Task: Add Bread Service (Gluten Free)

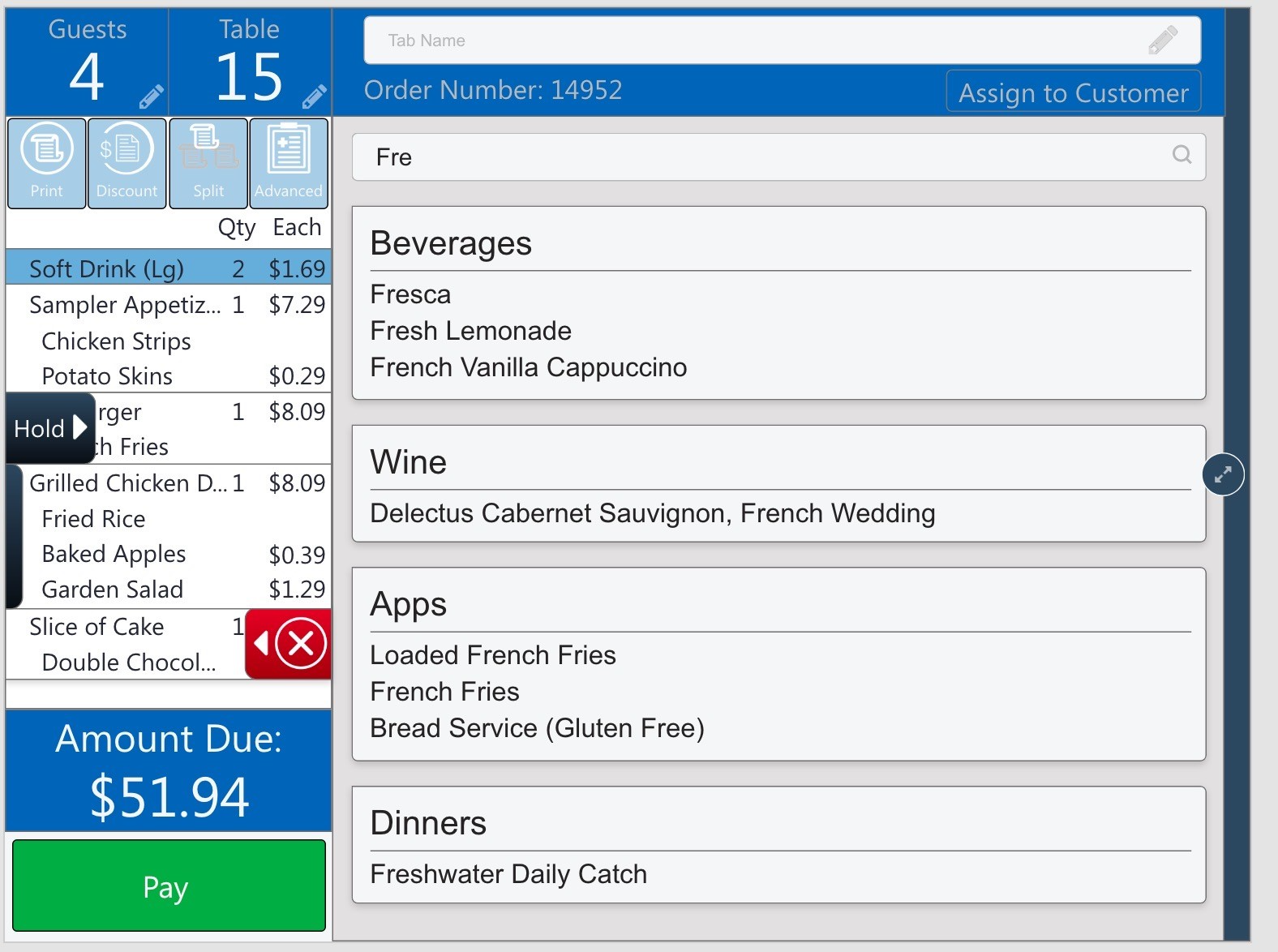Action: pos(537,728)
